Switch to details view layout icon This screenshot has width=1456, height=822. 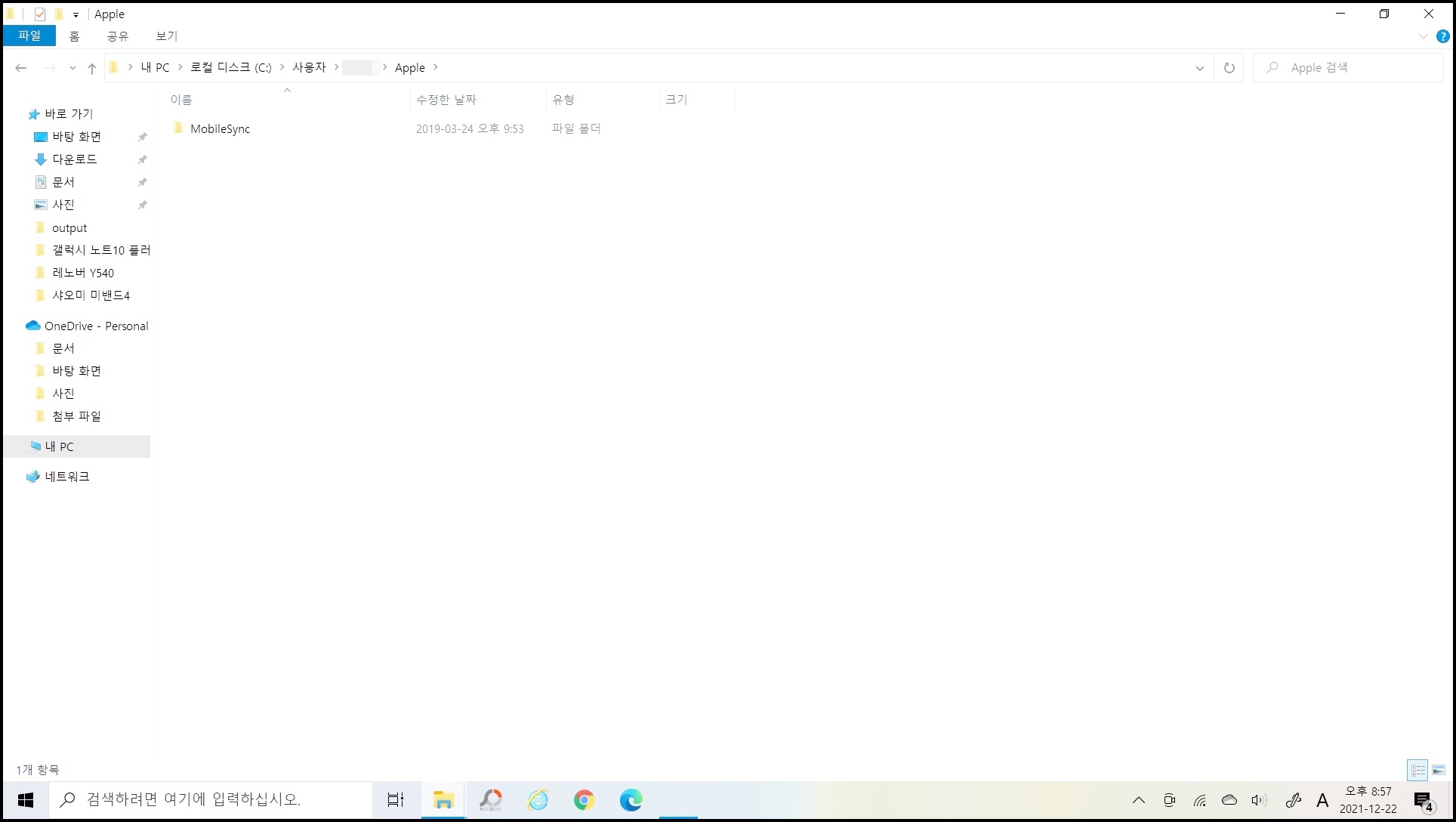(x=1417, y=770)
